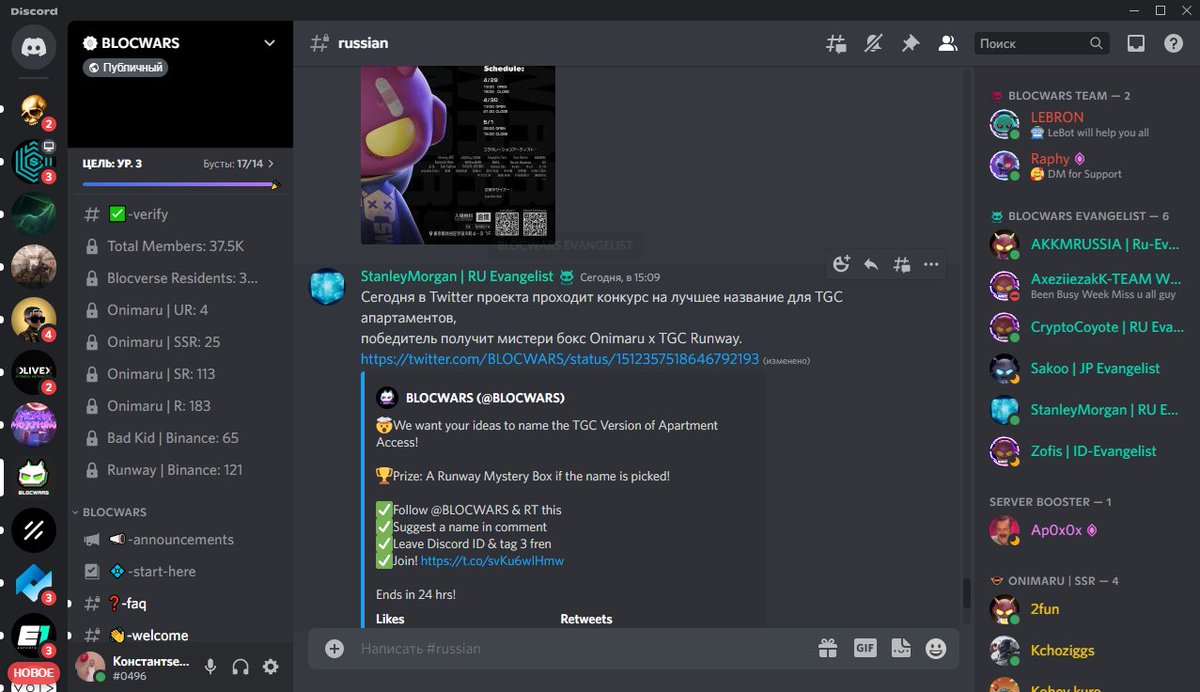Screen dimensions: 1200x692
Task: Collapse the BLOCWARS channel category
Action: [x=114, y=512]
